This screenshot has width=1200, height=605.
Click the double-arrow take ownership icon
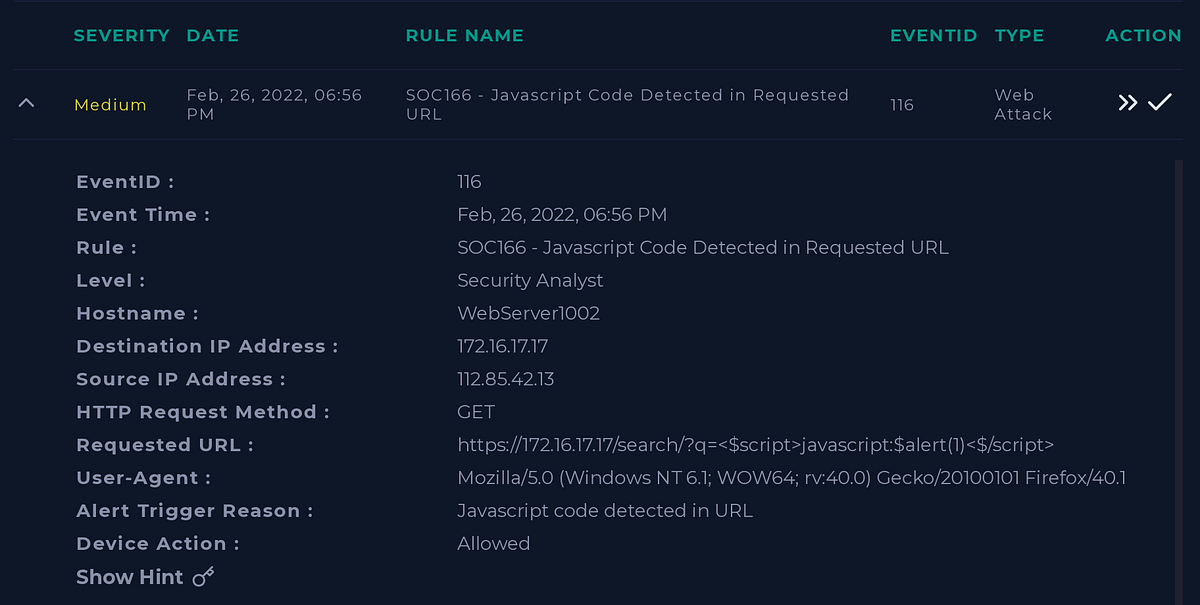tap(1128, 103)
